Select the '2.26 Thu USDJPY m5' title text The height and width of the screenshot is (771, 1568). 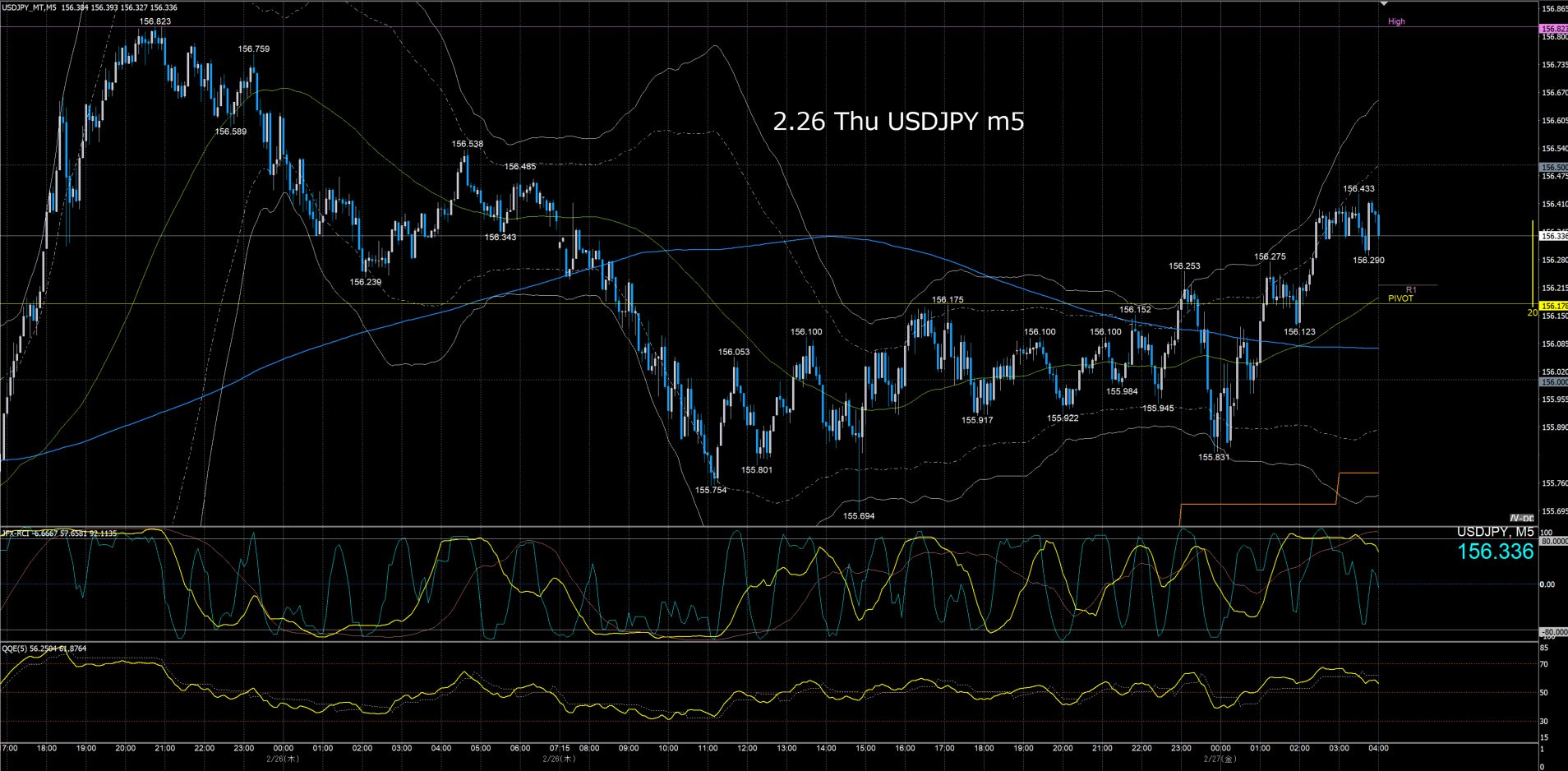[x=898, y=122]
